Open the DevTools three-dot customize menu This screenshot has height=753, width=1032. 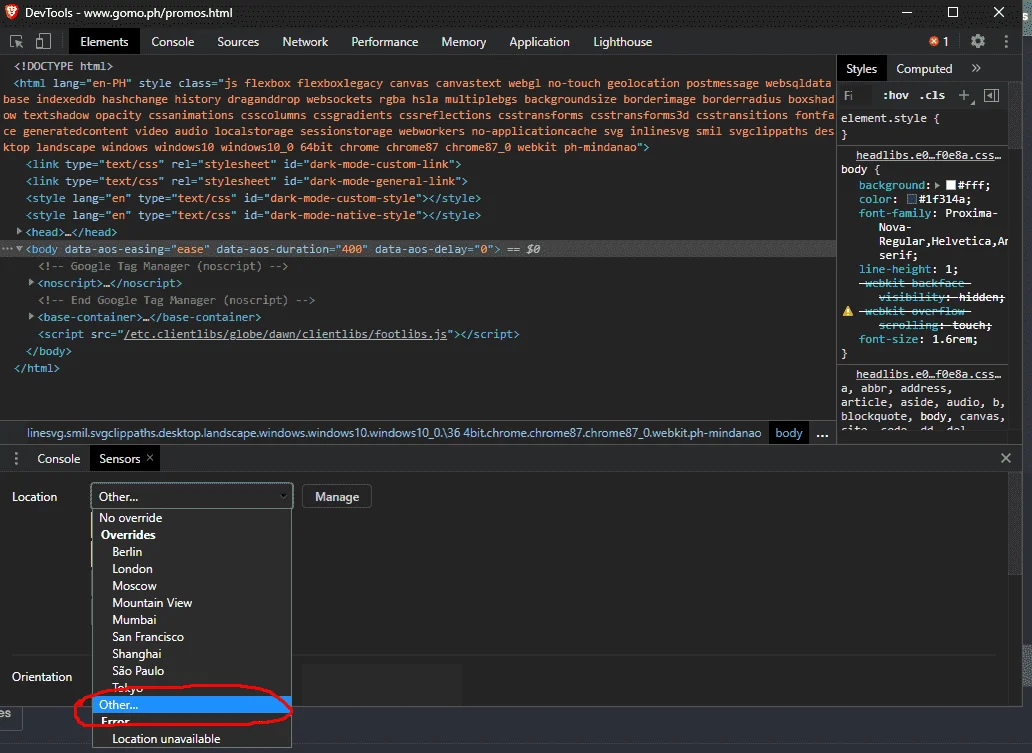pyautogui.click(x=1006, y=41)
